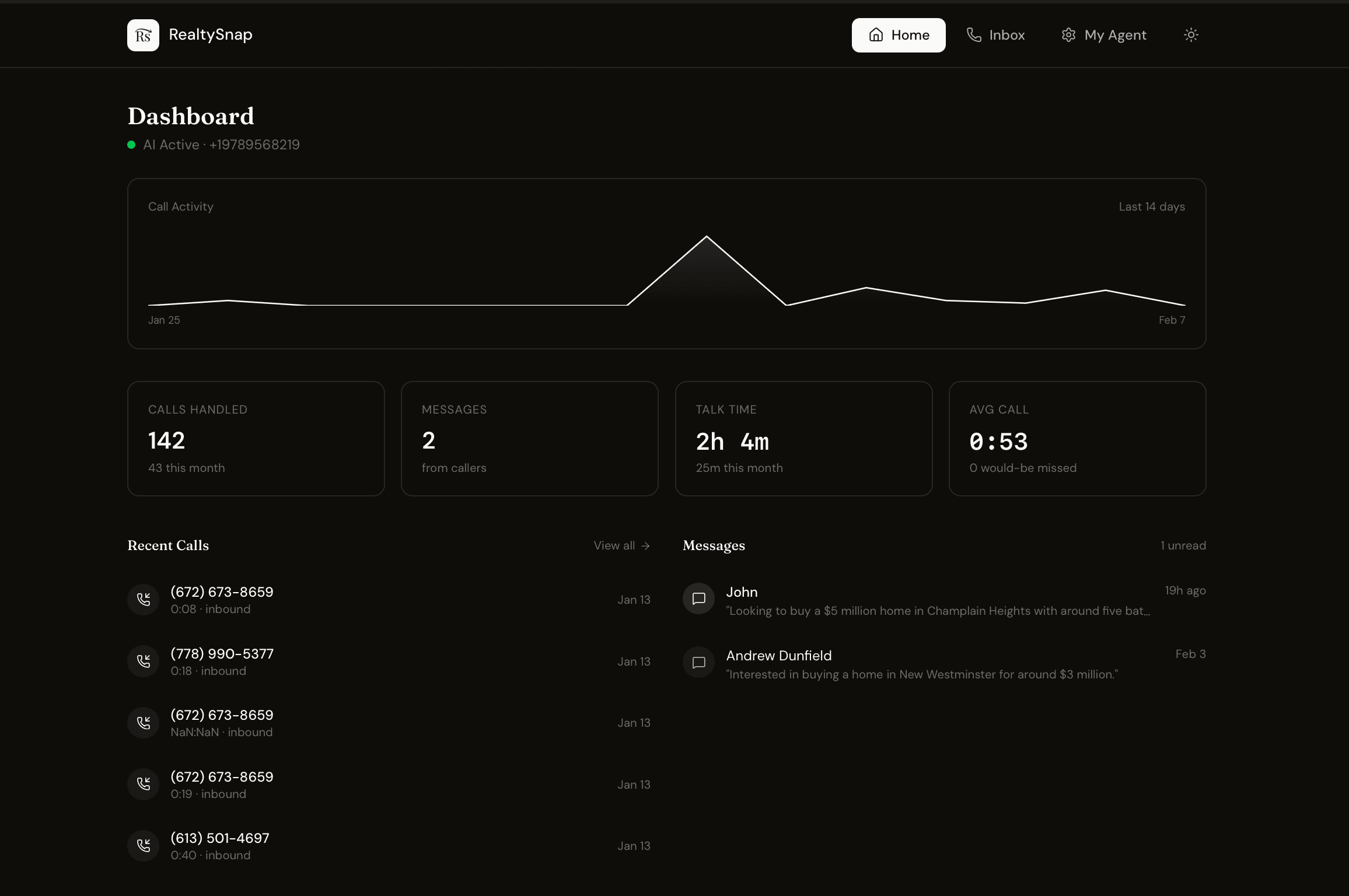This screenshot has height=896, width=1349.
Task: Click the RealtySnap logo icon
Action: click(x=142, y=35)
